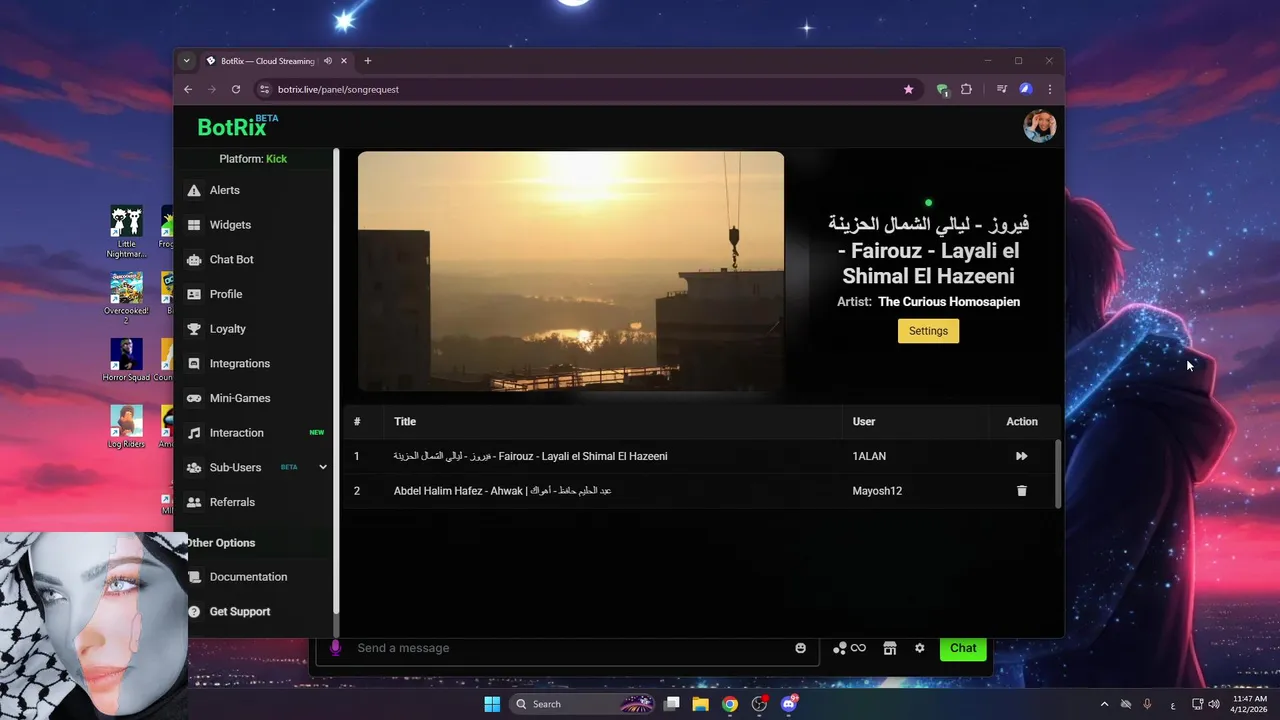Click the points infinity icon
Image resolution: width=1280 pixels, height=720 pixels.
(x=849, y=648)
